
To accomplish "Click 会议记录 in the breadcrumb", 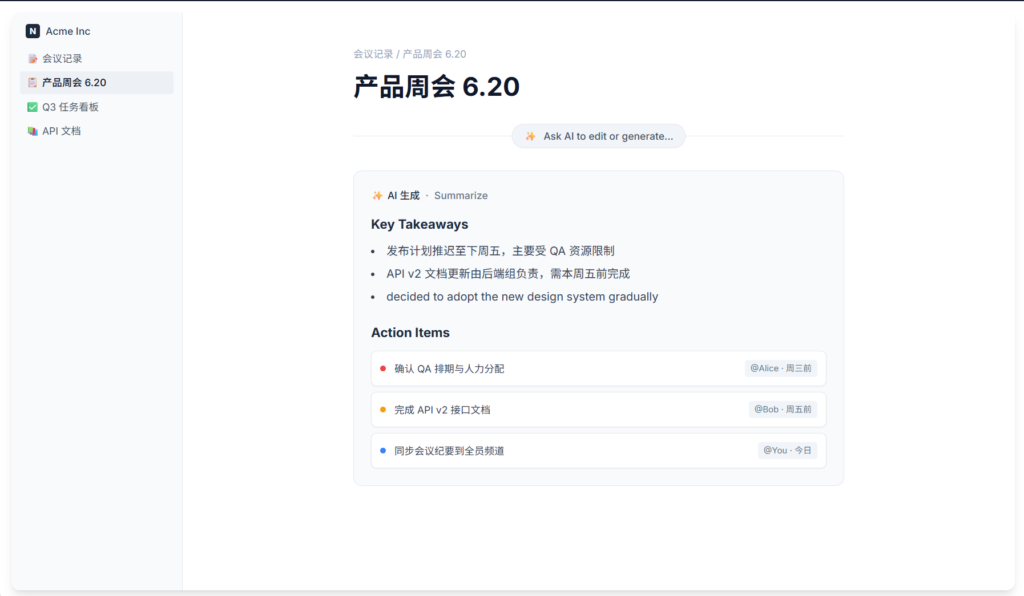I will (x=373, y=54).
